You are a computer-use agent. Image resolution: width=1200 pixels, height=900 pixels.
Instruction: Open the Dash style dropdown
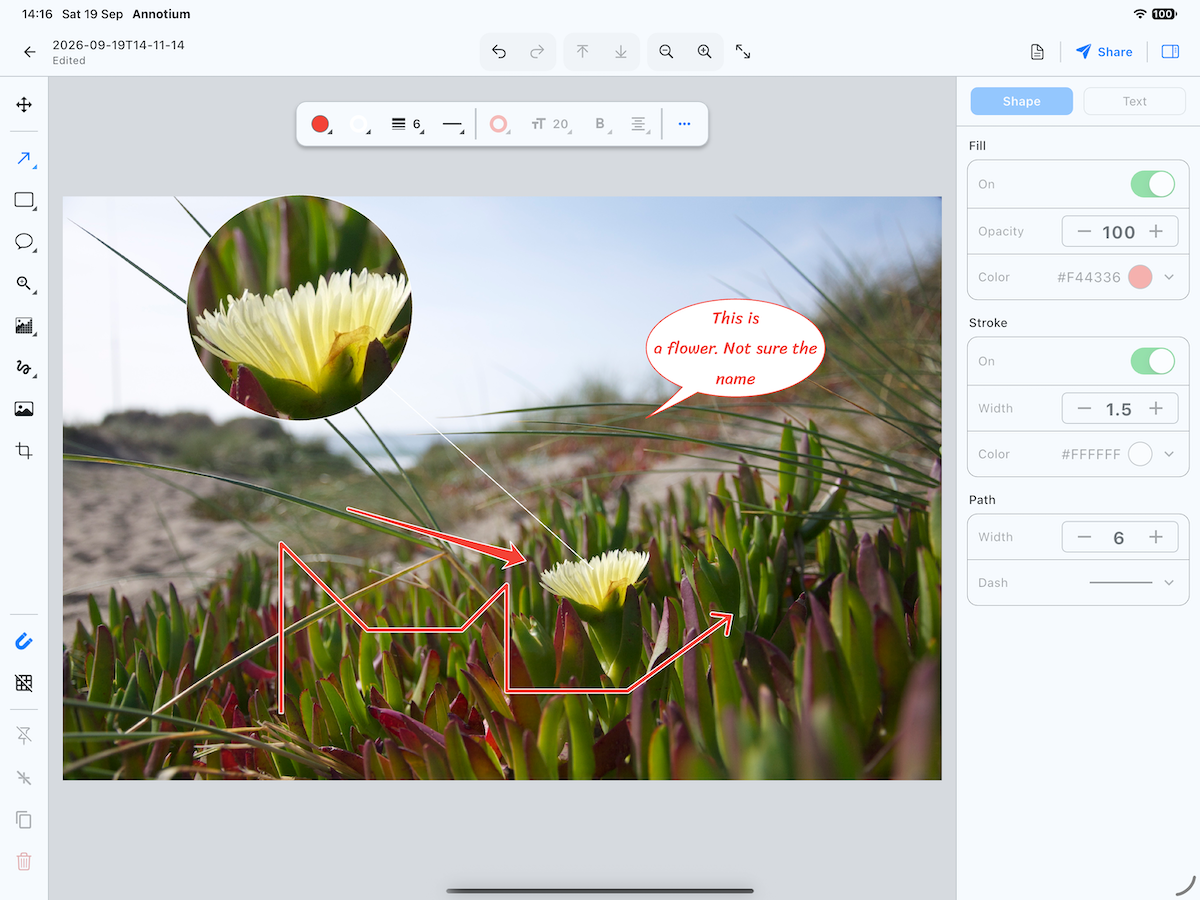(x=1131, y=582)
